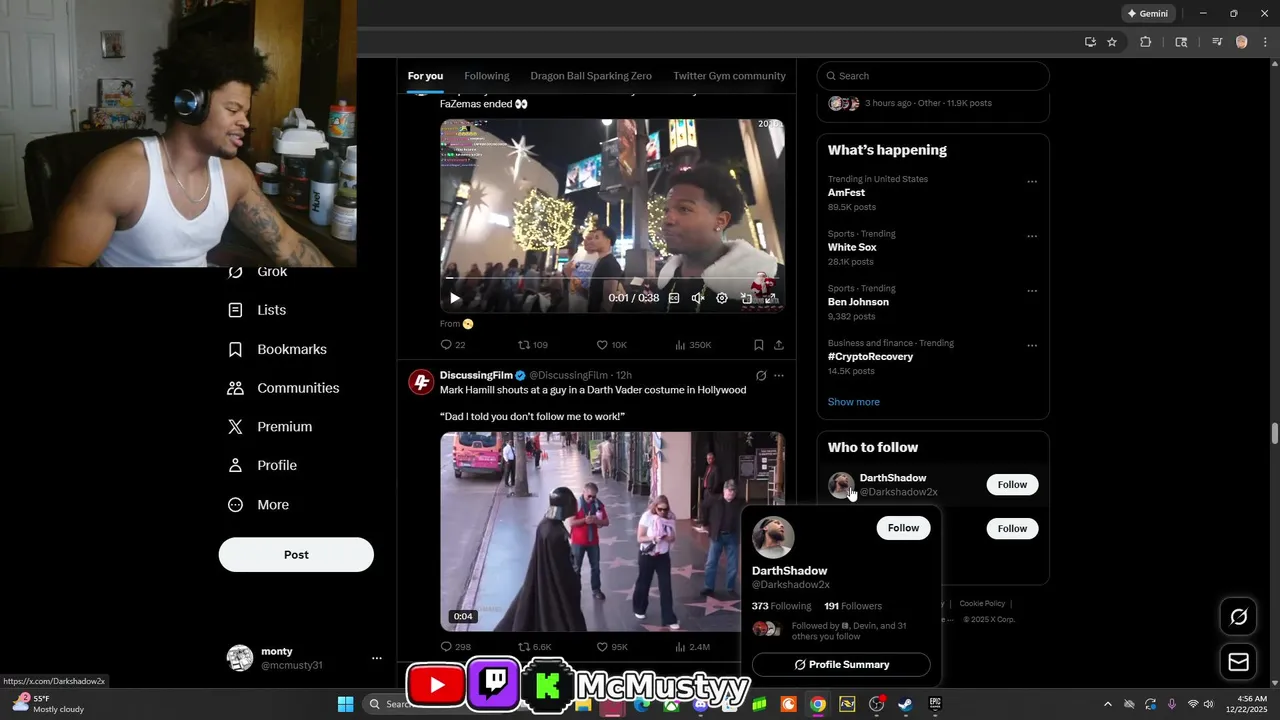Like the DiscussingFilm post with 95K likes
This screenshot has height=720, width=1280.
tap(612, 647)
